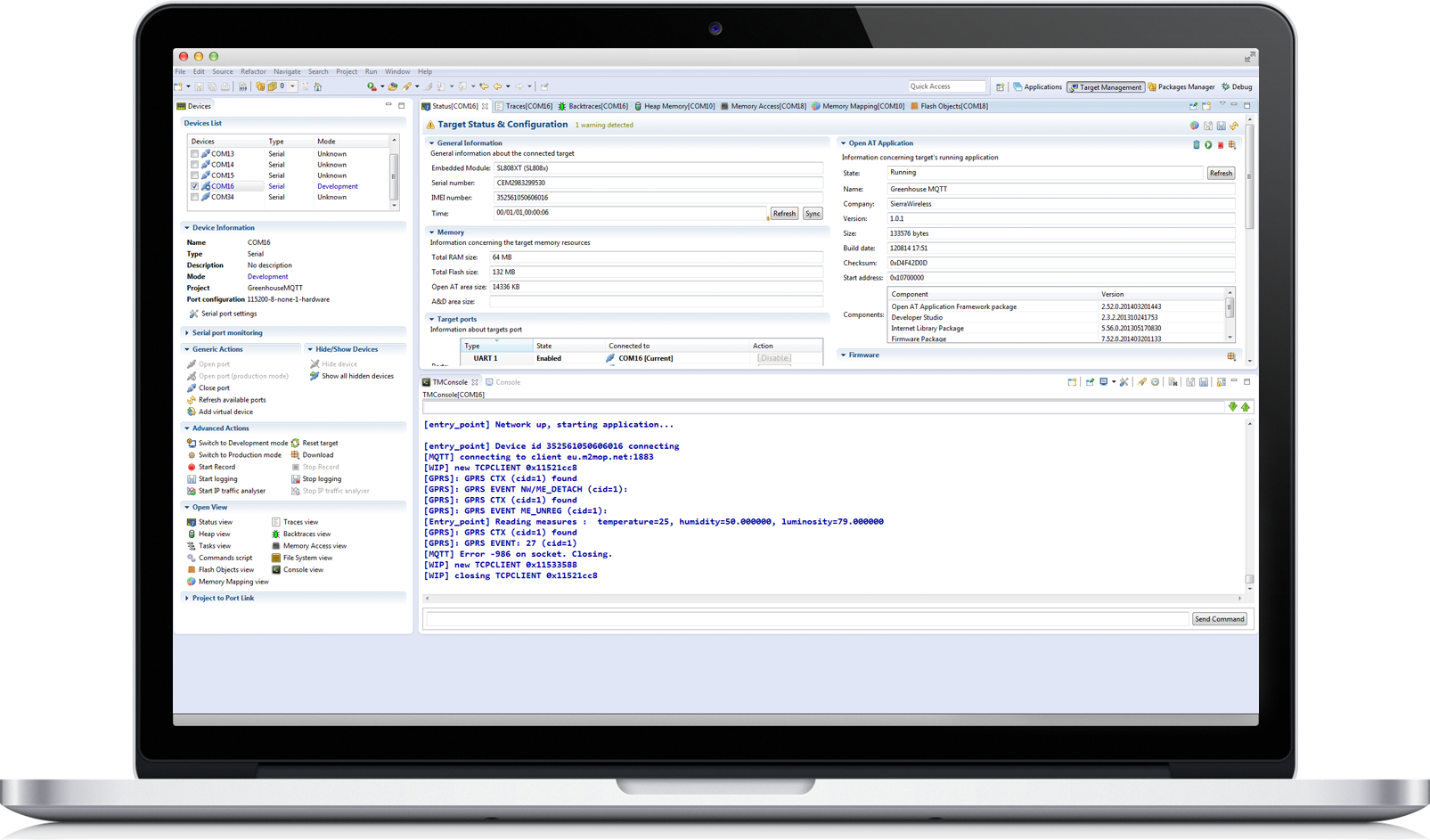The image size is (1430, 840).
Task: Check the COM34 device checkbox
Action: pyautogui.click(x=194, y=197)
